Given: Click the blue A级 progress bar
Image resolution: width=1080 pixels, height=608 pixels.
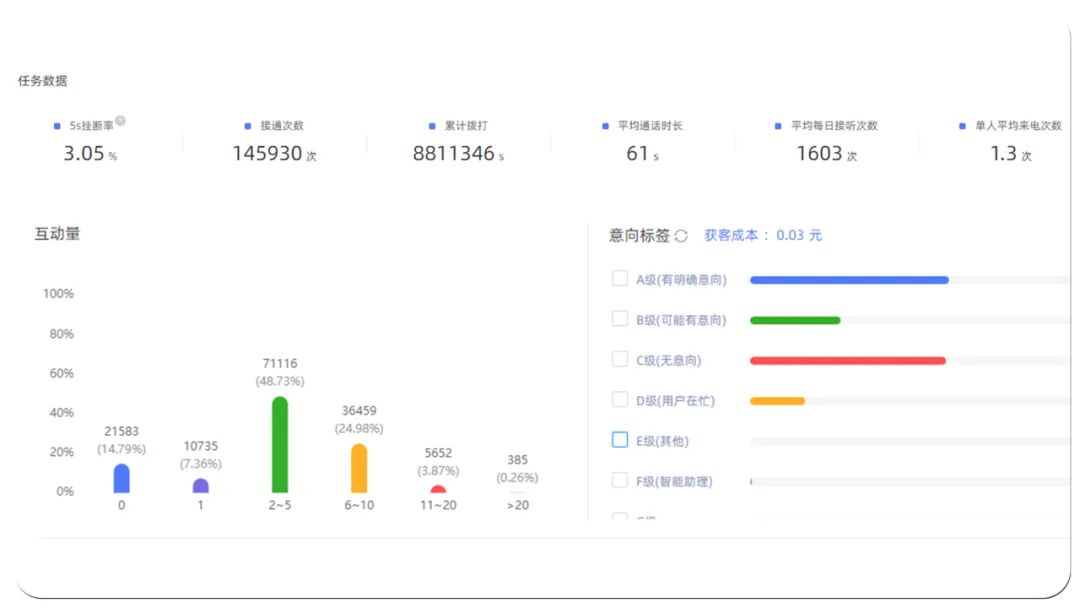Looking at the screenshot, I should click(850, 279).
